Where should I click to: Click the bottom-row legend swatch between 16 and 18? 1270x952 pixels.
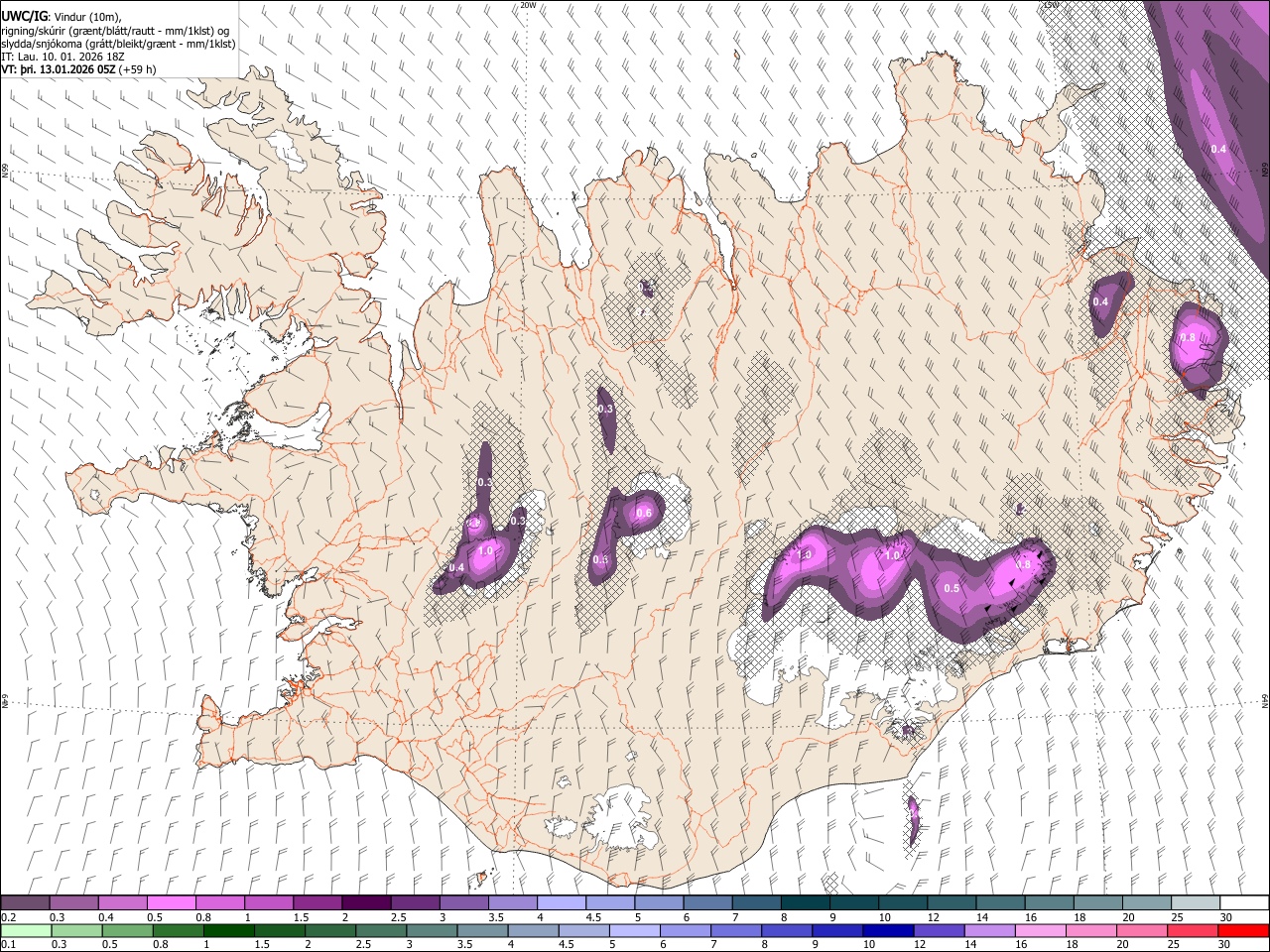tap(1040, 930)
